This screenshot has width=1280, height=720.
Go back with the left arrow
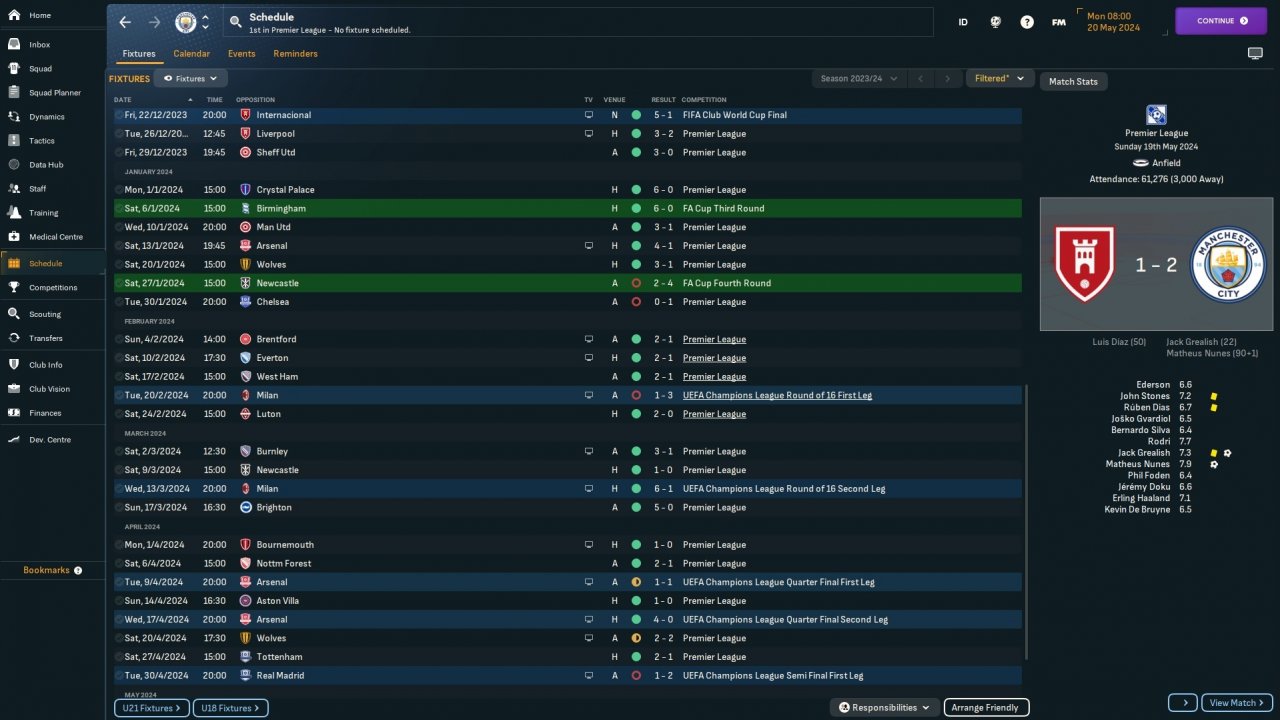(x=125, y=21)
